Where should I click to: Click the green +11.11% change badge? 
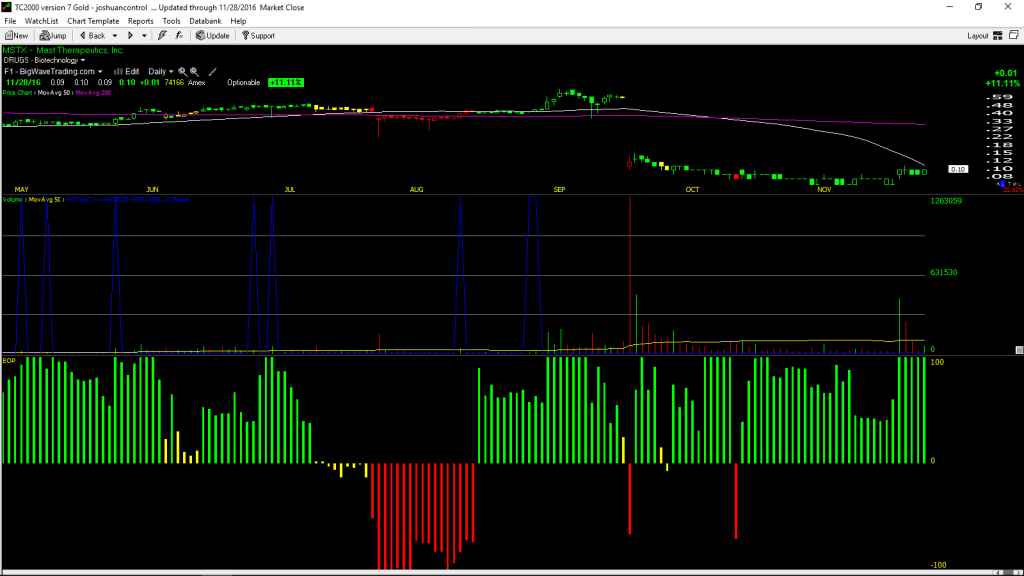click(286, 82)
